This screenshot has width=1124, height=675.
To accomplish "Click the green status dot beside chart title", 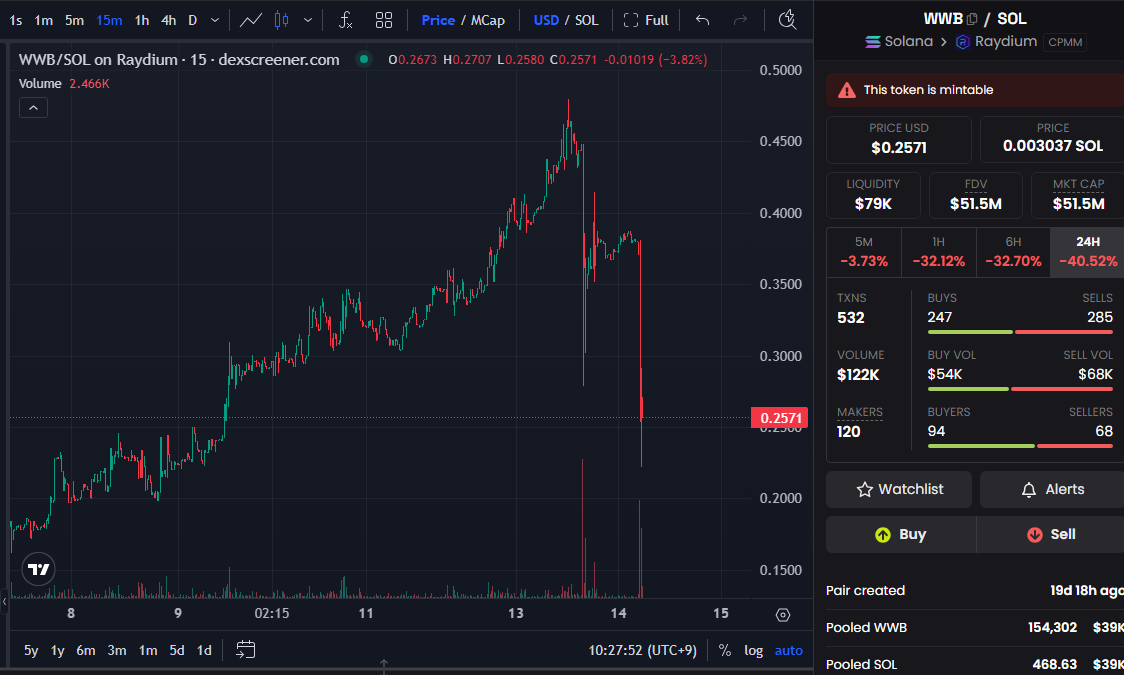I will (364, 59).
